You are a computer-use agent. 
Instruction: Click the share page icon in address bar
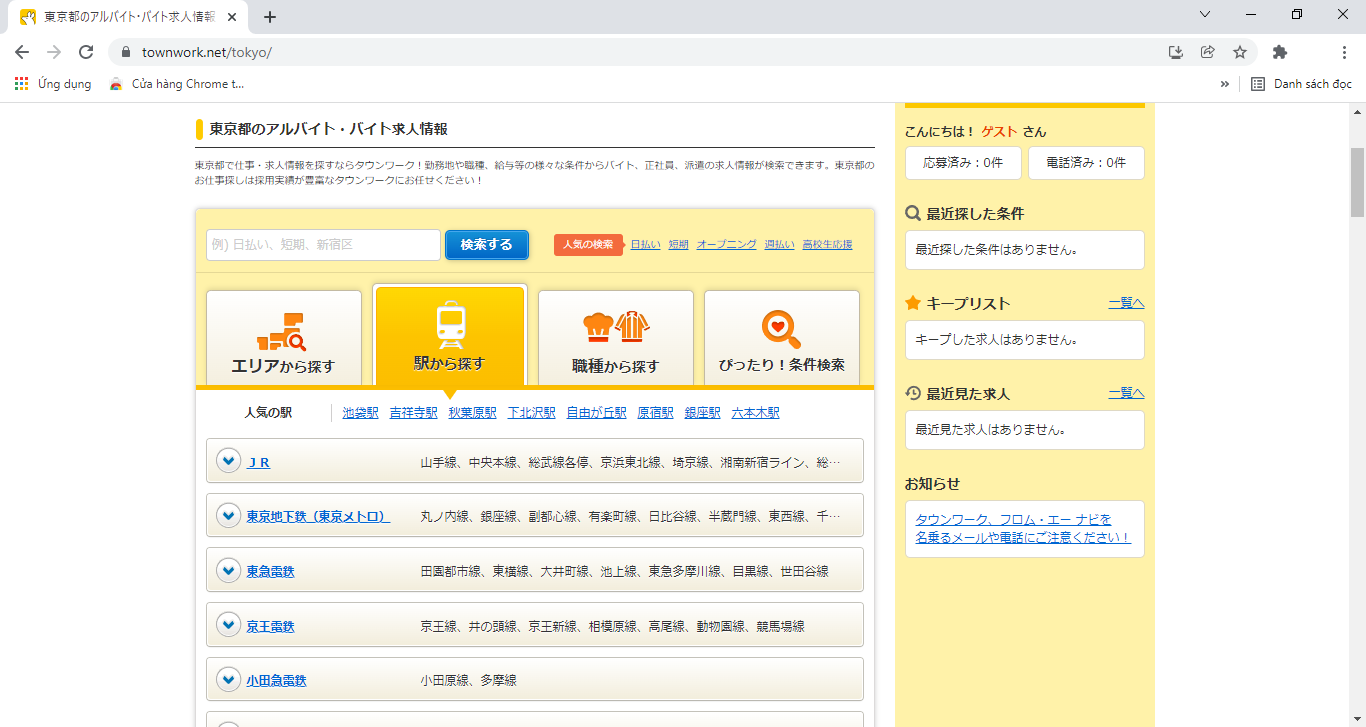[1208, 52]
